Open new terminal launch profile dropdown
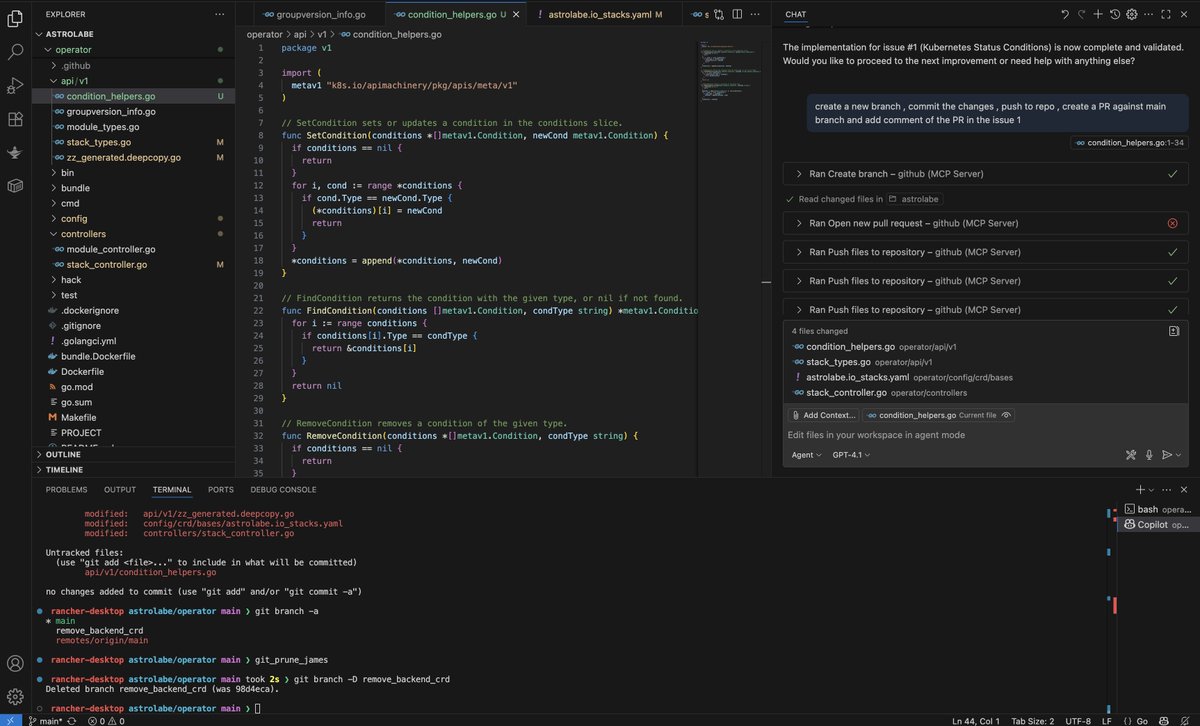The height and width of the screenshot is (726, 1200). pyautogui.click(x=1151, y=490)
